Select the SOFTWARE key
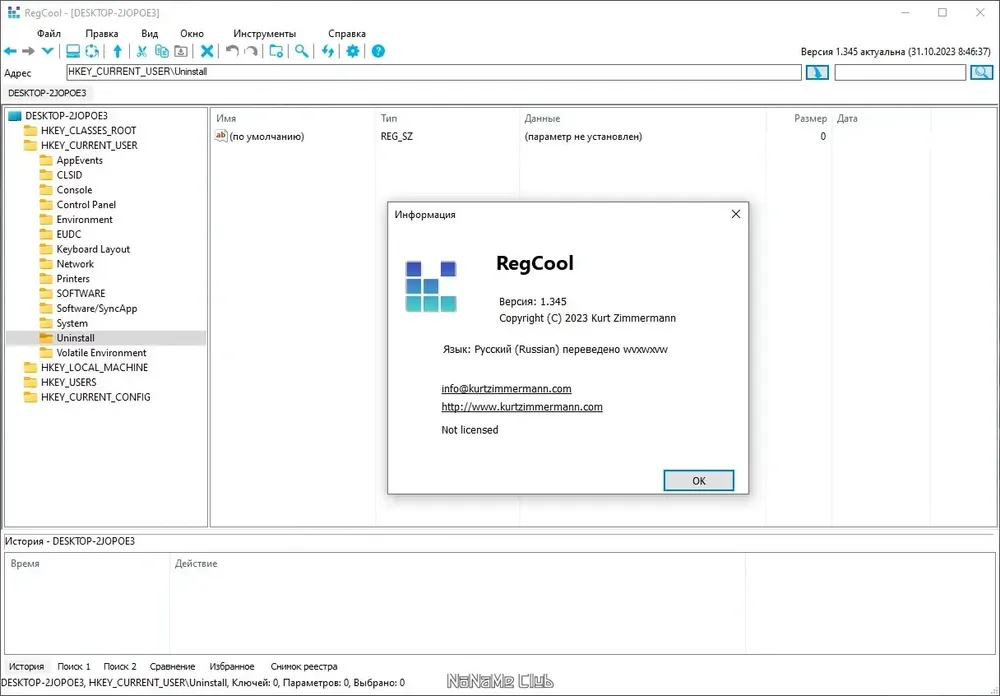This screenshot has width=1000, height=696. (81, 293)
